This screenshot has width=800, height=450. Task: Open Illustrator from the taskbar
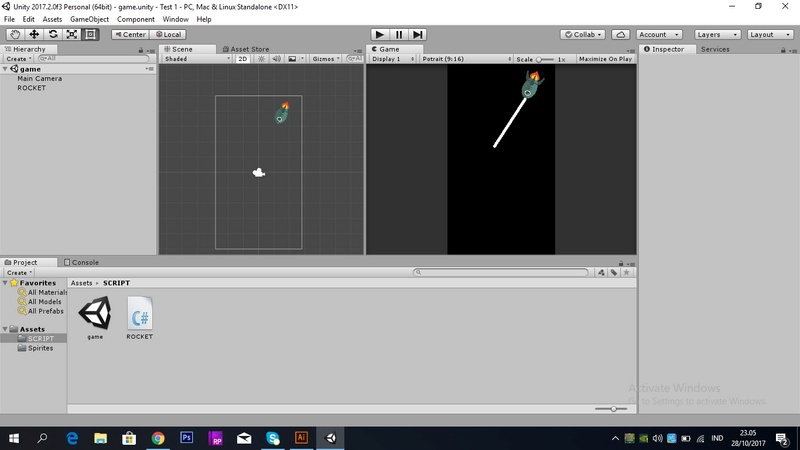[301, 438]
